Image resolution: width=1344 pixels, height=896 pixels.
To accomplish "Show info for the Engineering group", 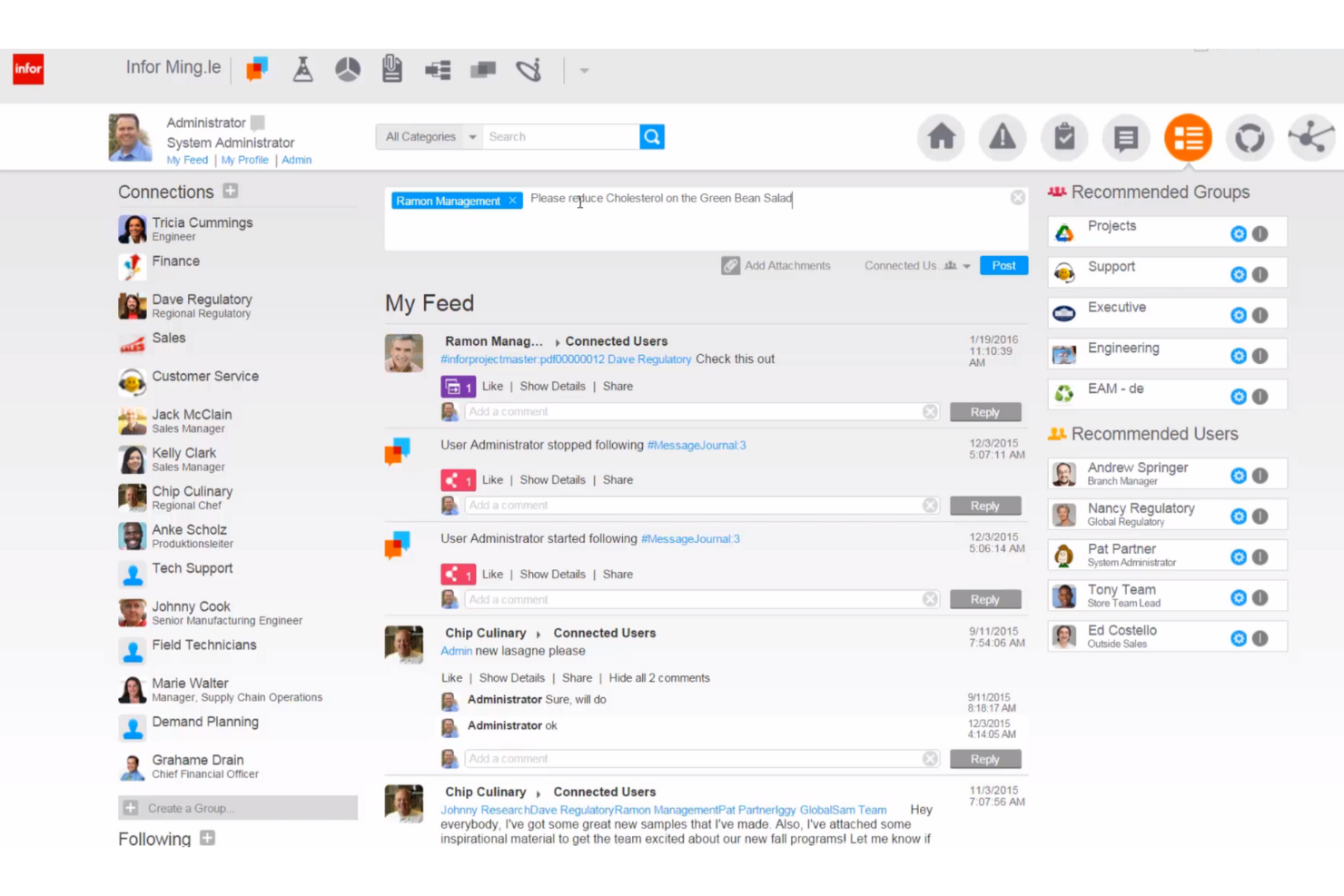I will tap(1260, 356).
